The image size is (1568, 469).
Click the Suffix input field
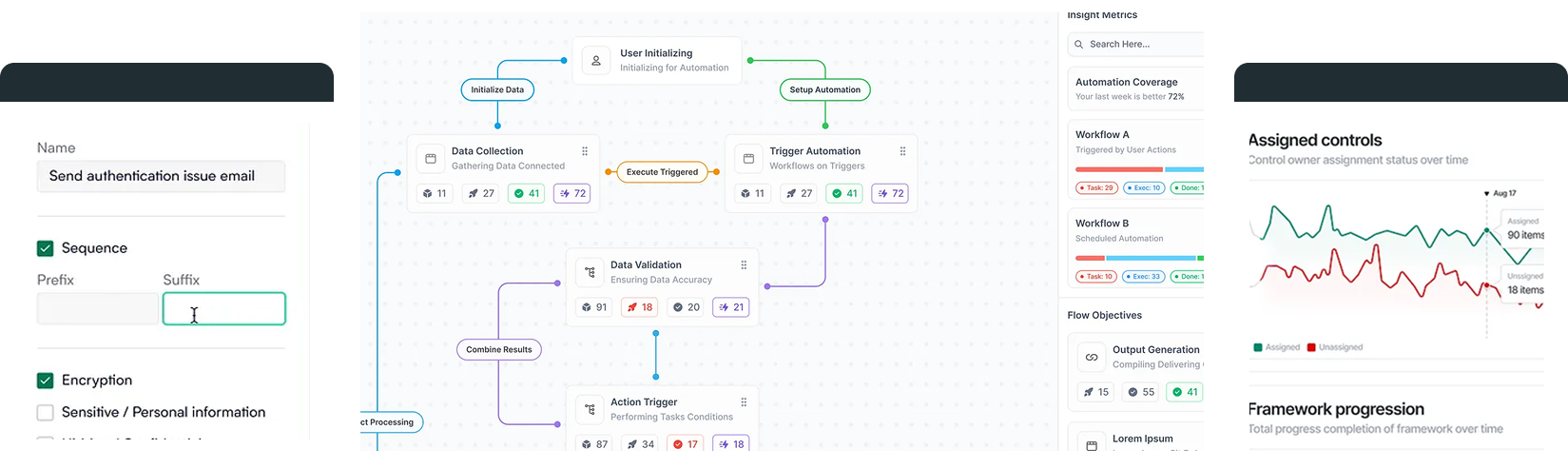(x=224, y=309)
